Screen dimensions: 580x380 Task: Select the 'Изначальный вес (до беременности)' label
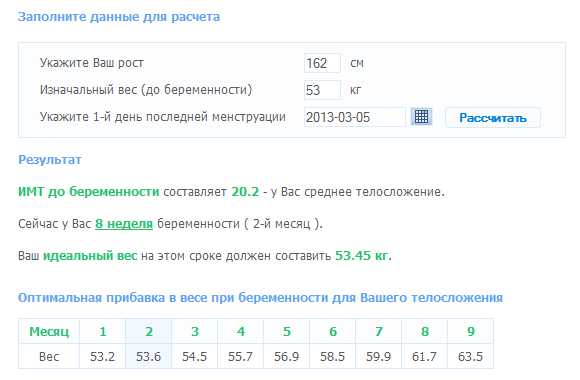click(x=146, y=90)
